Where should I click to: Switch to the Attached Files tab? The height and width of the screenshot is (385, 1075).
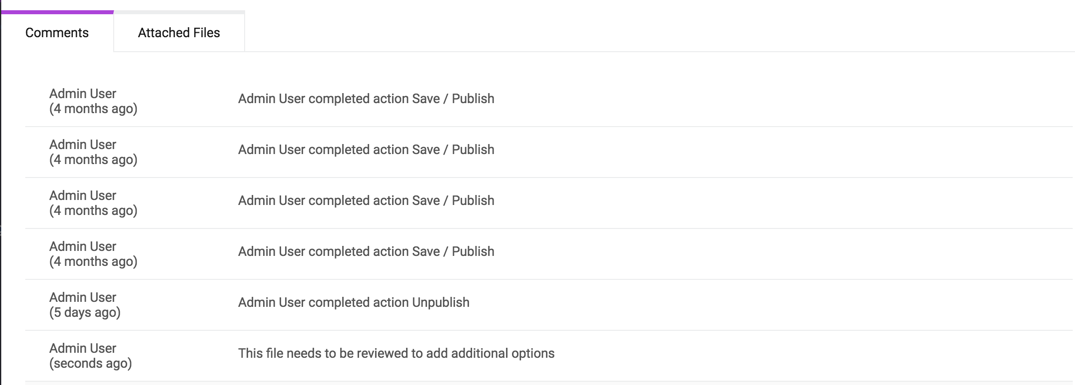point(179,32)
